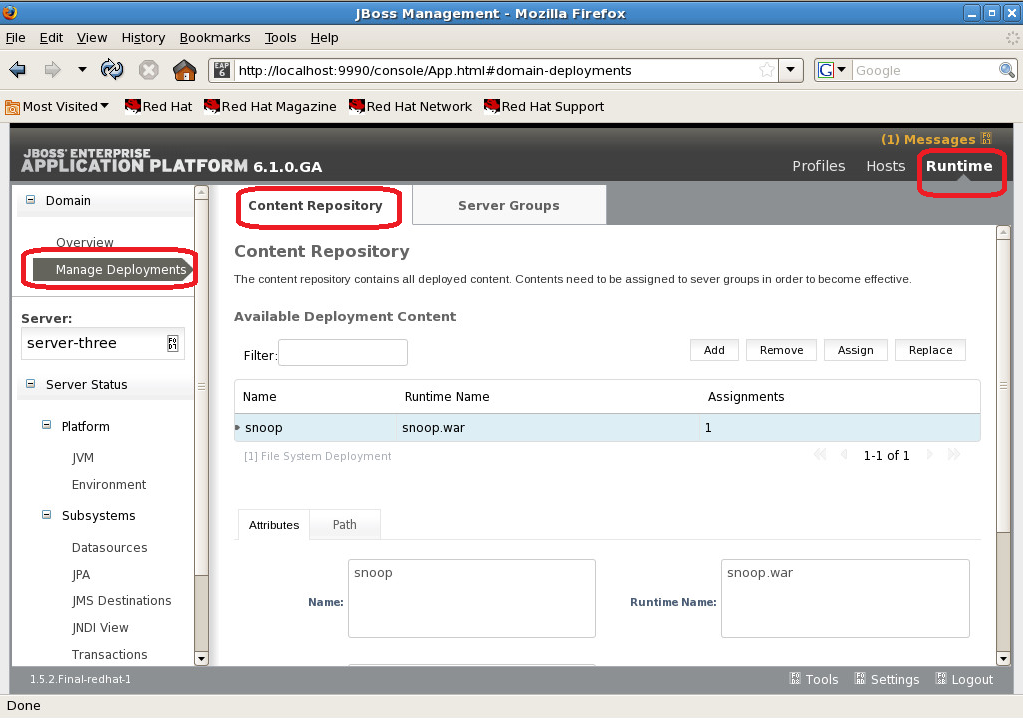Go to the Home page icon

coord(185,70)
